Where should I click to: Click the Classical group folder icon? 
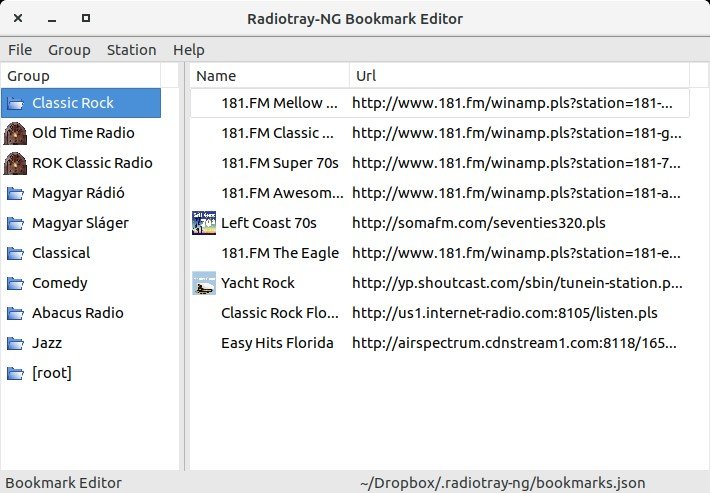[15, 253]
